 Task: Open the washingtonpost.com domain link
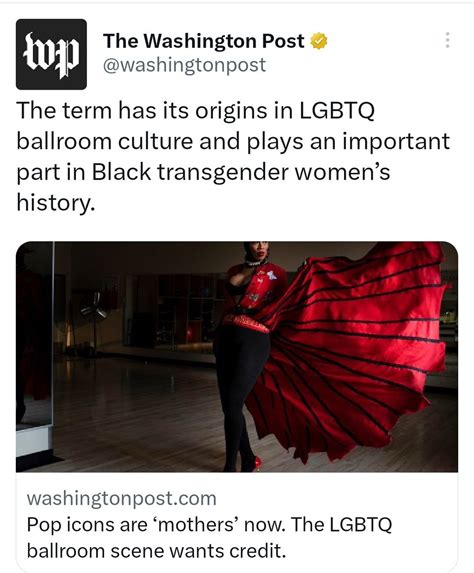[x=121, y=498]
